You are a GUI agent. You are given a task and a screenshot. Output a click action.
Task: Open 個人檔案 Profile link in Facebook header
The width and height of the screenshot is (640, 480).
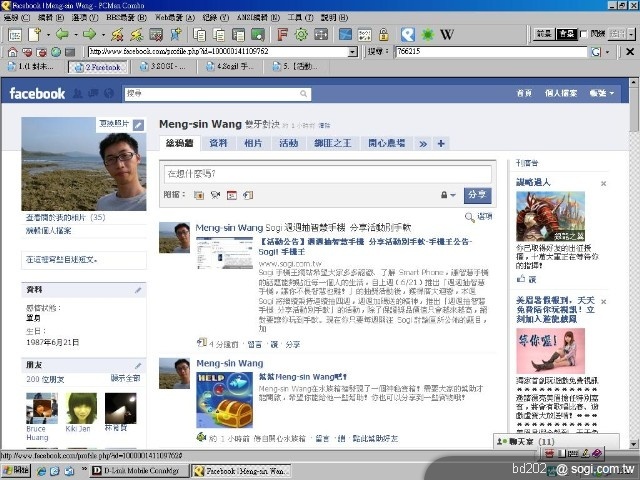[561, 93]
